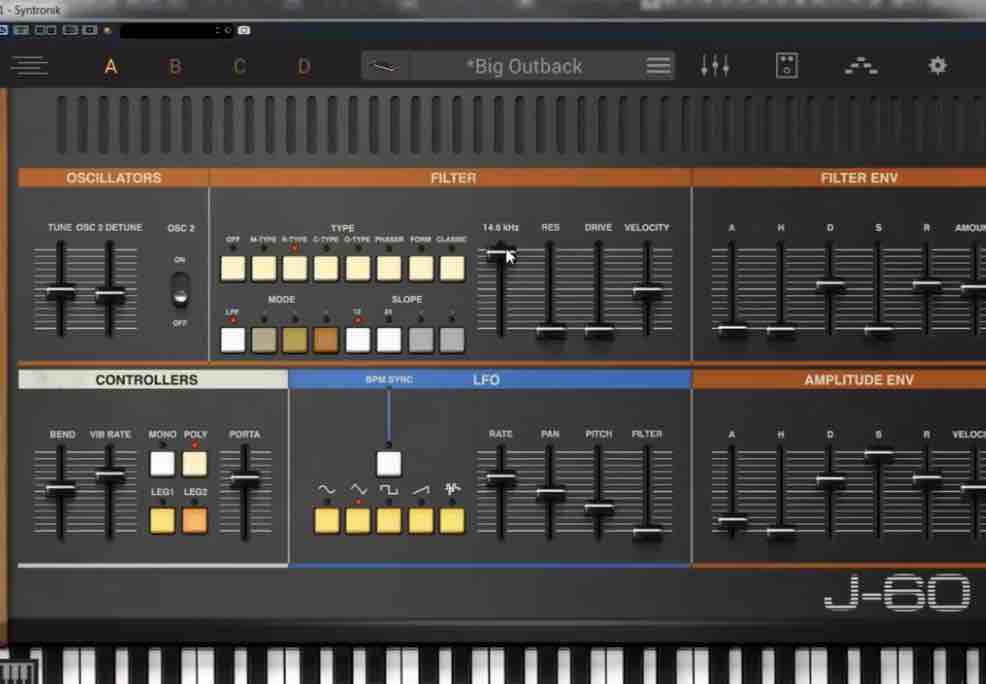Switch to part A tab
The width and height of the screenshot is (986, 684).
coord(111,66)
